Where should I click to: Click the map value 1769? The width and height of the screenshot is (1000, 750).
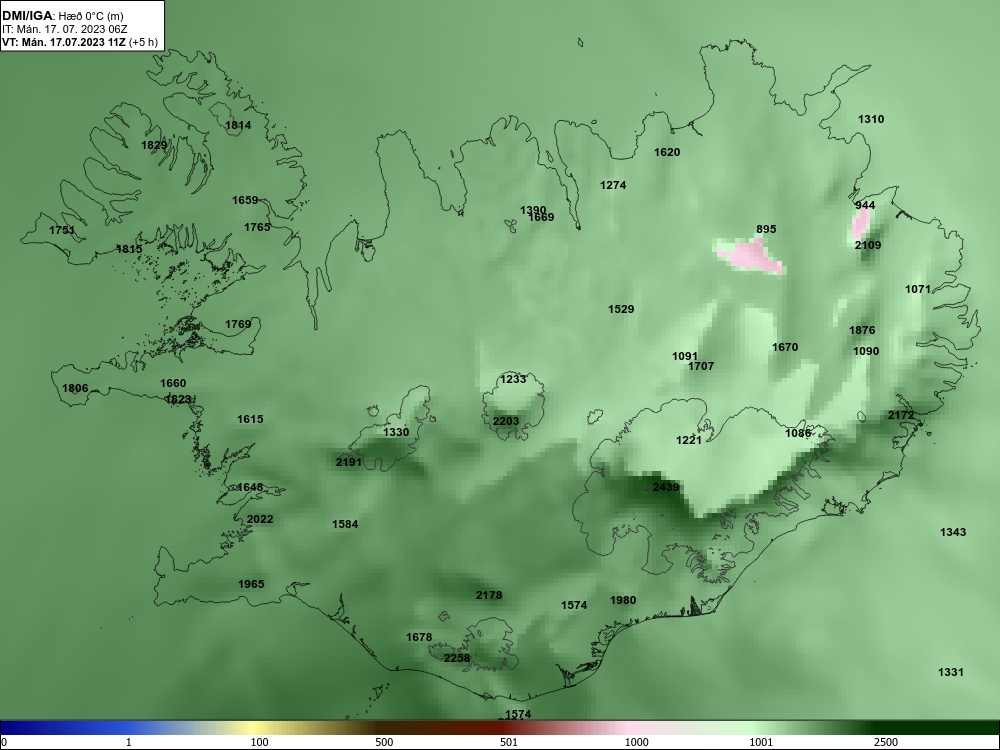pyautogui.click(x=238, y=324)
